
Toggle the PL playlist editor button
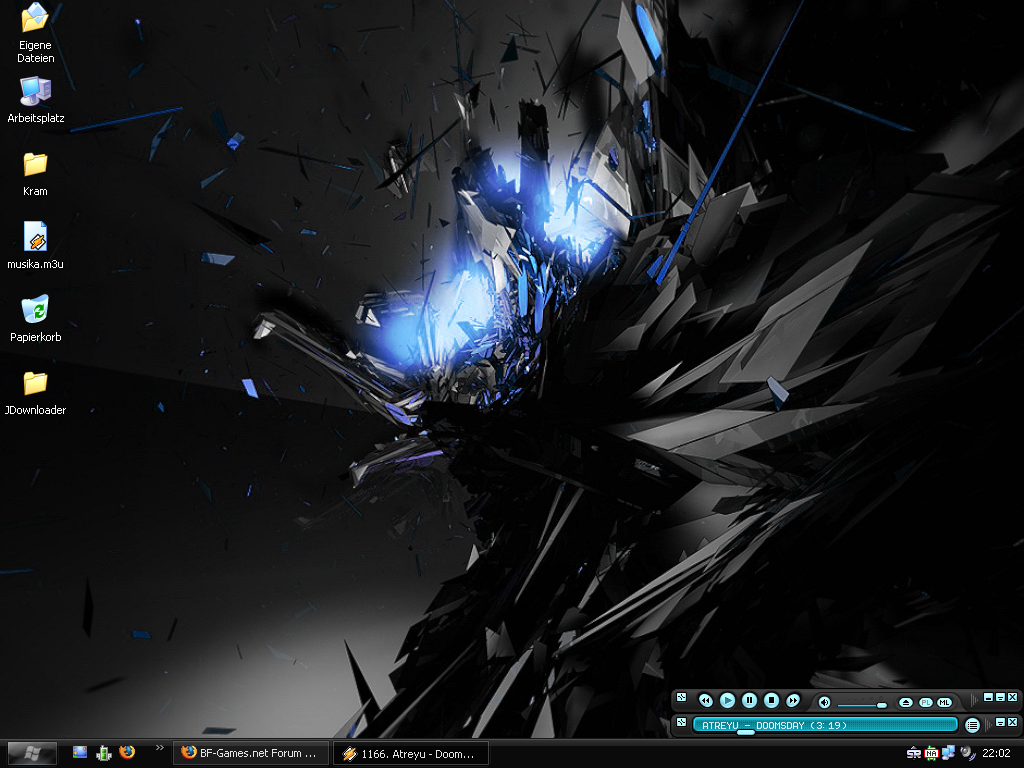(x=925, y=702)
